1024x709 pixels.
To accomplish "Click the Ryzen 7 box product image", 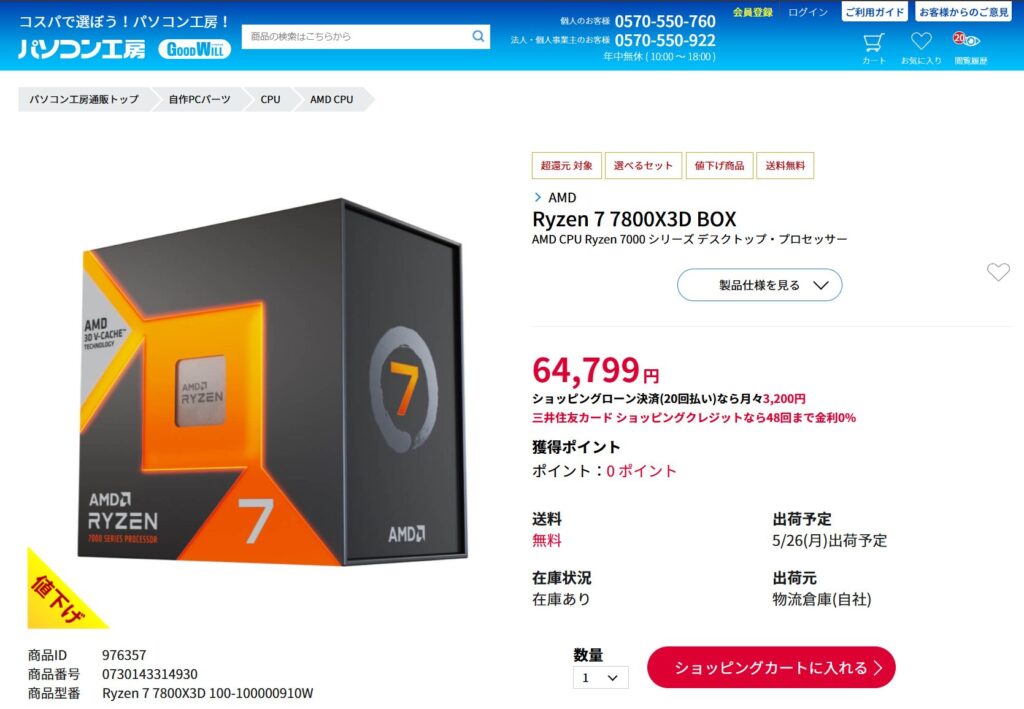I will click(272, 382).
